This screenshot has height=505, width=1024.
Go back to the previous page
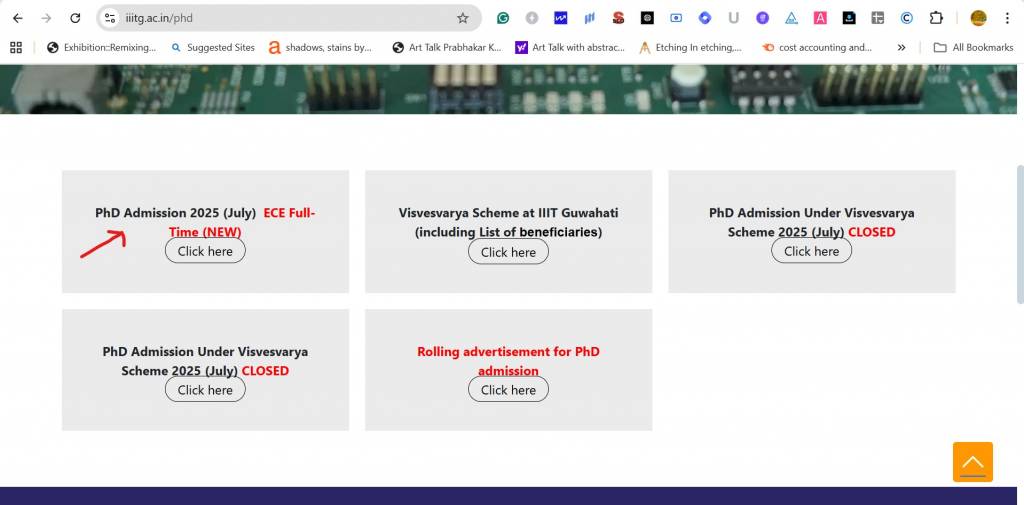click(18, 18)
